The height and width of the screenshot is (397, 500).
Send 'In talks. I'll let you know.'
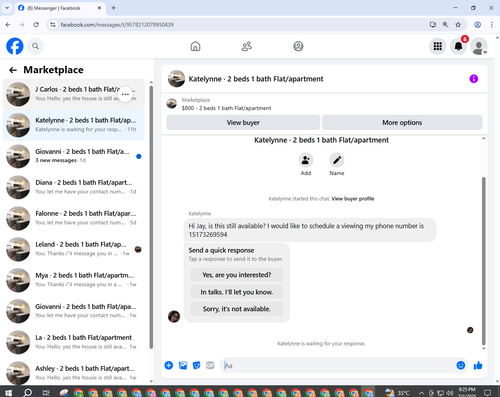(x=237, y=292)
